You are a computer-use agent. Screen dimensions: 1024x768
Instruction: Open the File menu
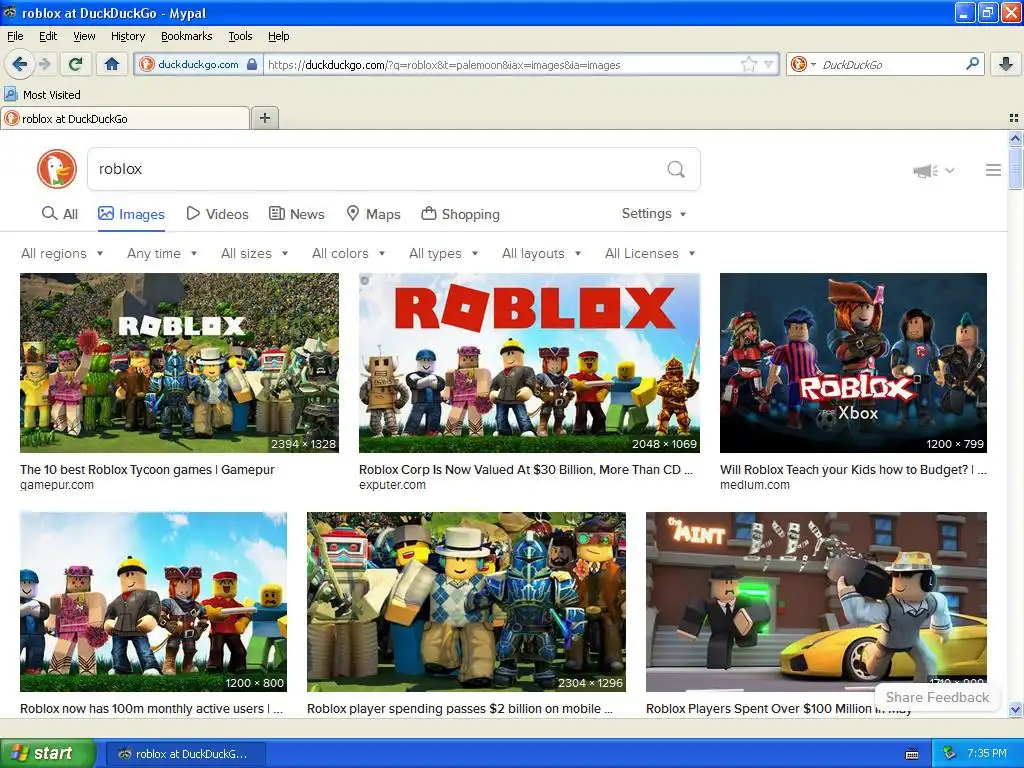click(x=15, y=36)
